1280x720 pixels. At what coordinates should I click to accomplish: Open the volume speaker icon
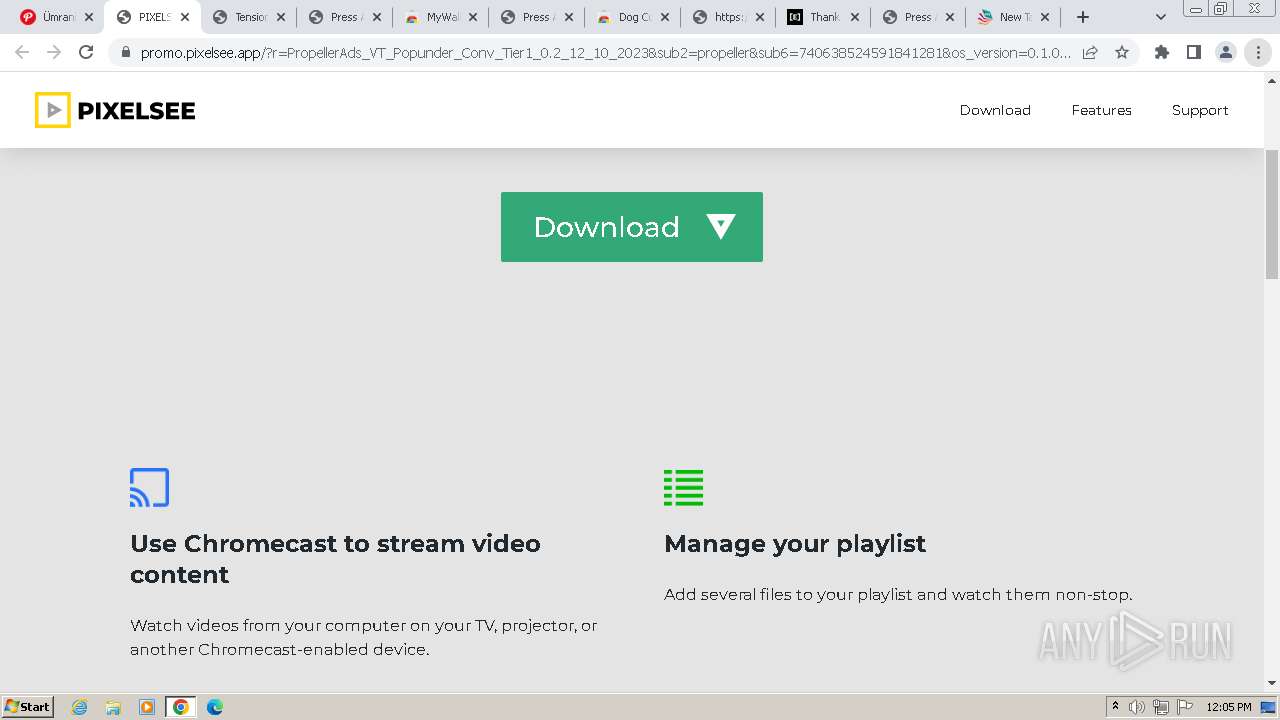[x=1137, y=707]
